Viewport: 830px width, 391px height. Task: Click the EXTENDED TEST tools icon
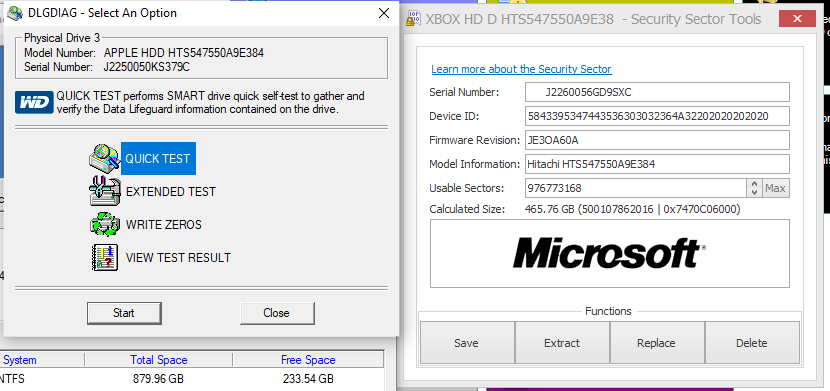pos(104,191)
